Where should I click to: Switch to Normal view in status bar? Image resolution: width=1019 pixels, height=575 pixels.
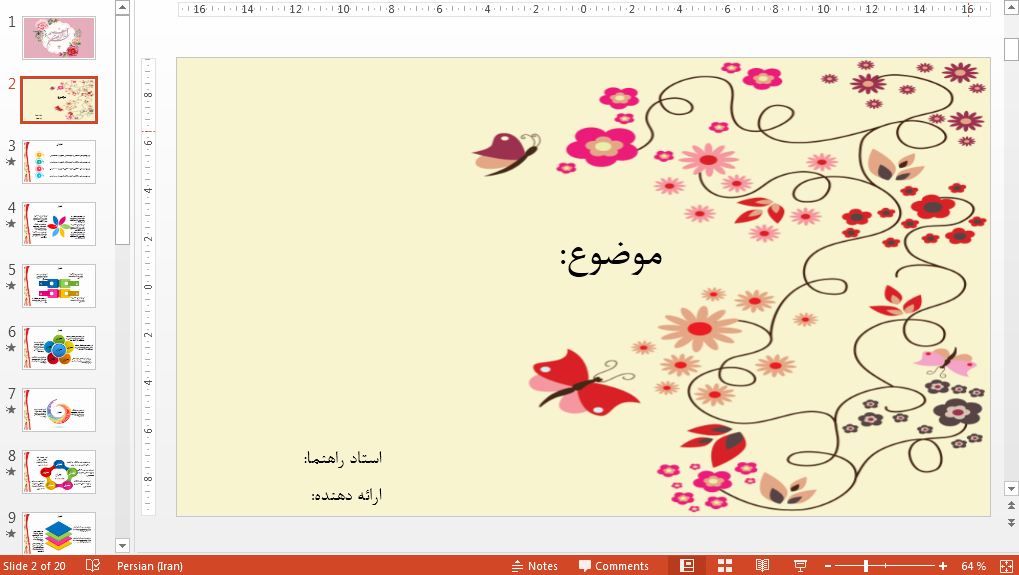click(687, 566)
